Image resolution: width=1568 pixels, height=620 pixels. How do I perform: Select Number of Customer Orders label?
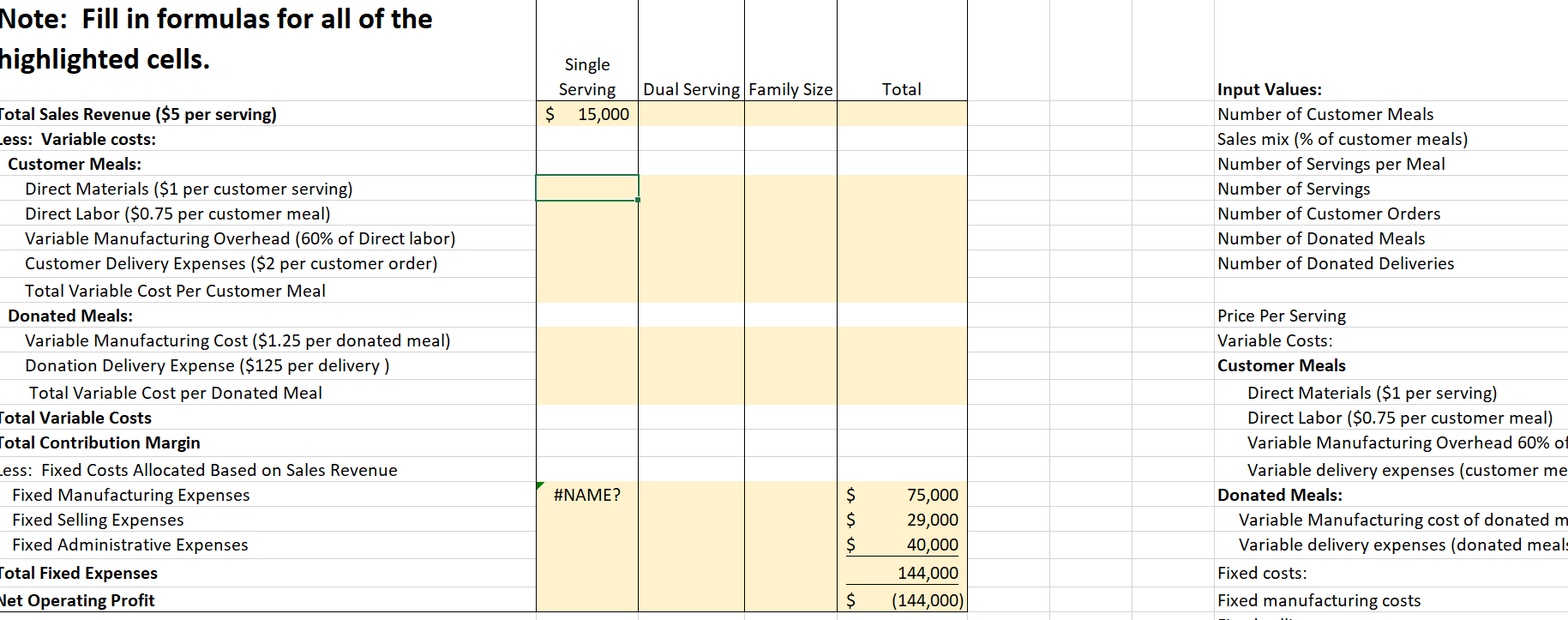[x=1329, y=214]
